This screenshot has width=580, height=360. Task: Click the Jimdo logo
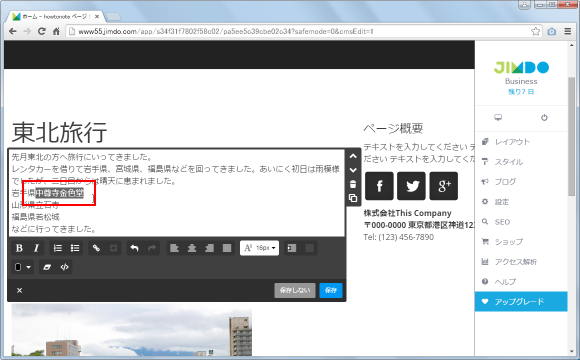[521, 67]
